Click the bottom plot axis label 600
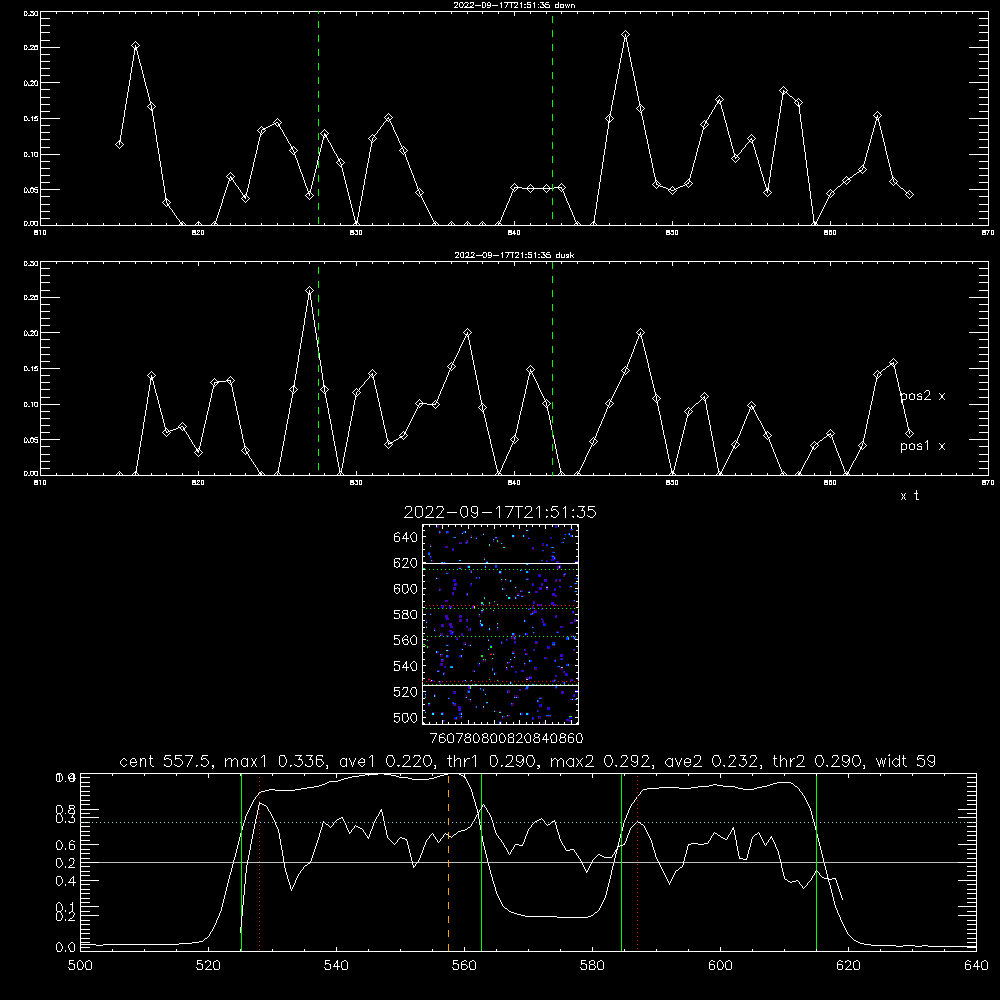 point(720,966)
